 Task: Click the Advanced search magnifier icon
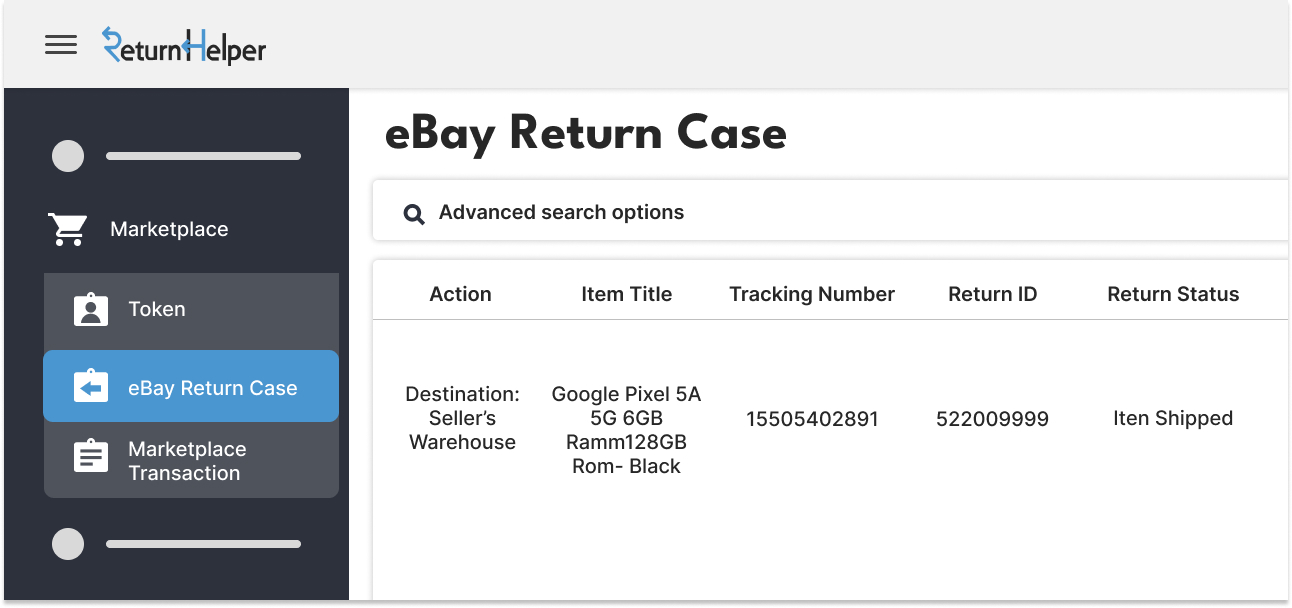(413, 213)
